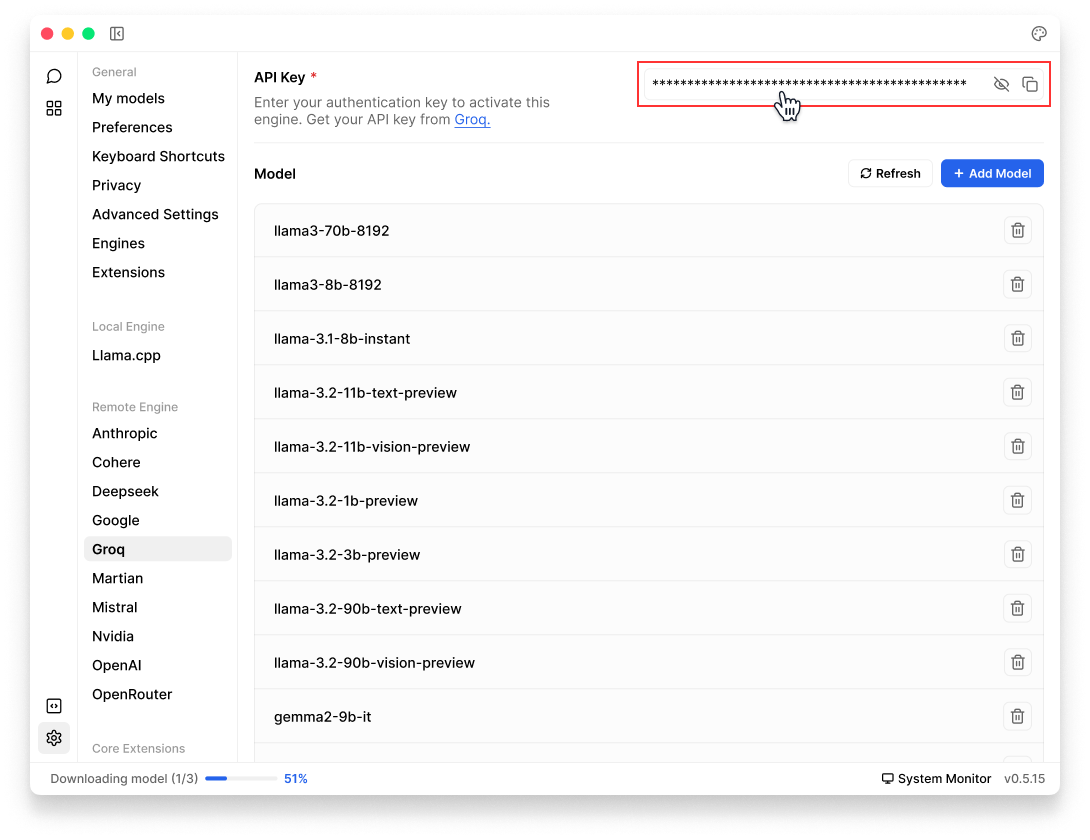Open System Monitor in status bar
1090x840 pixels.
click(936, 779)
